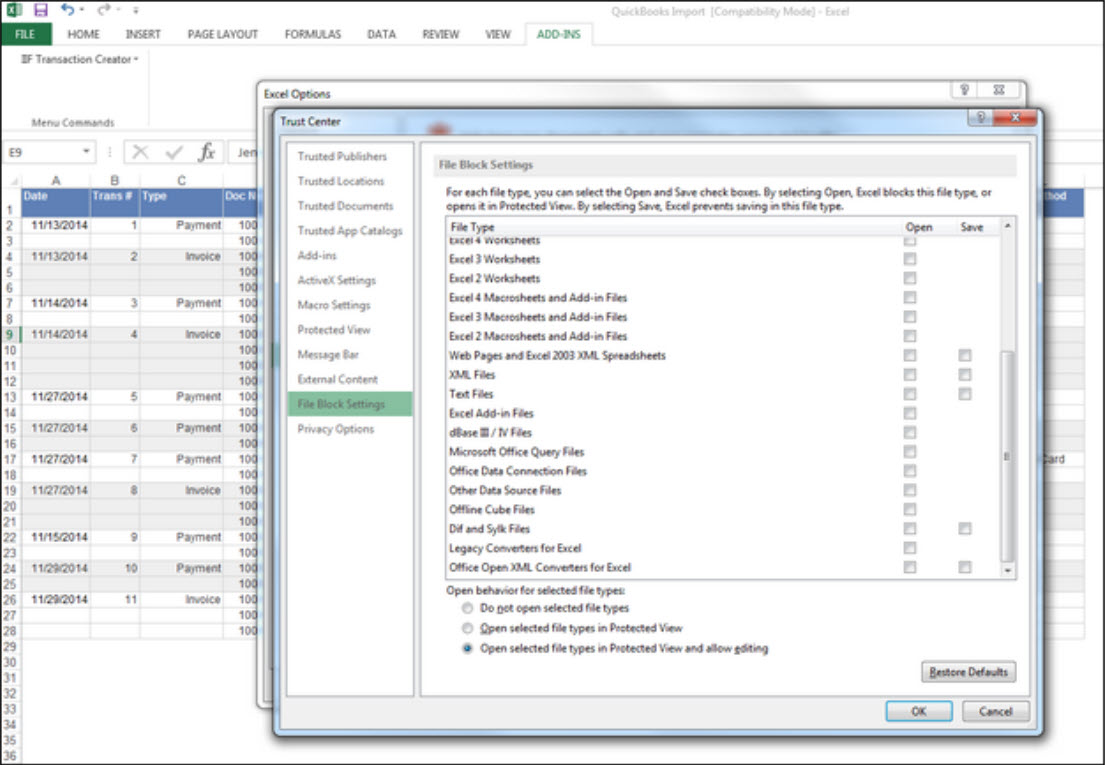The width and height of the screenshot is (1105, 765).
Task: Click the file type list scroll down arrow
Action: click(x=1007, y=571)
